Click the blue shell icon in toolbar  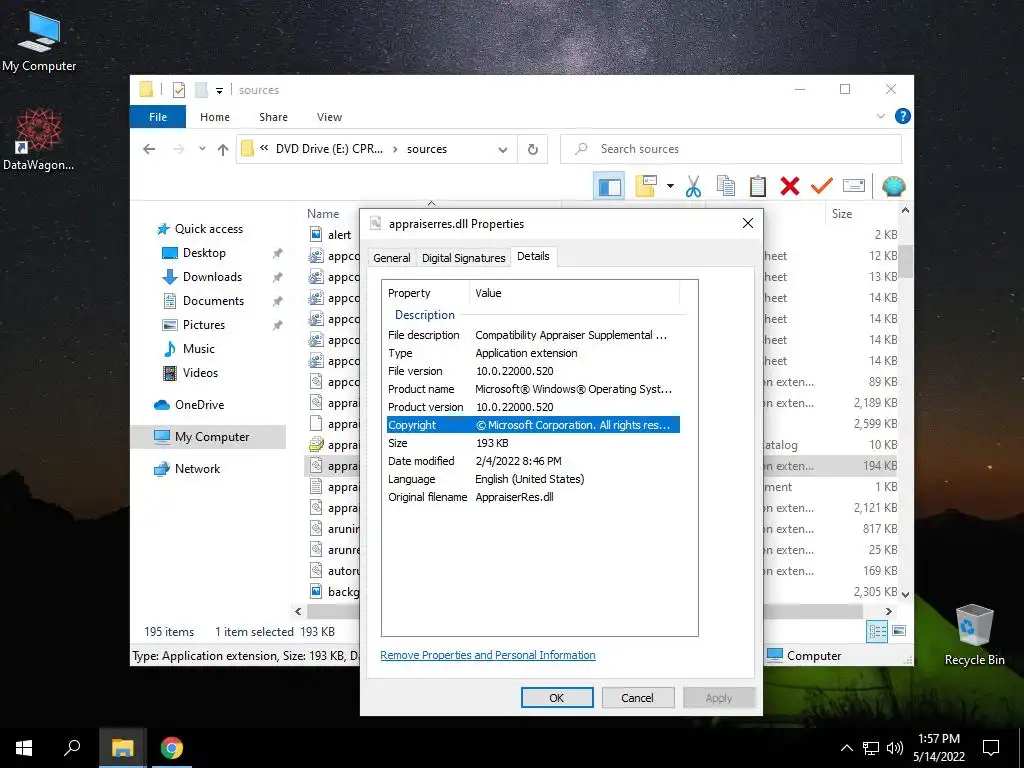pyautogui.click(x=893, y=186)
